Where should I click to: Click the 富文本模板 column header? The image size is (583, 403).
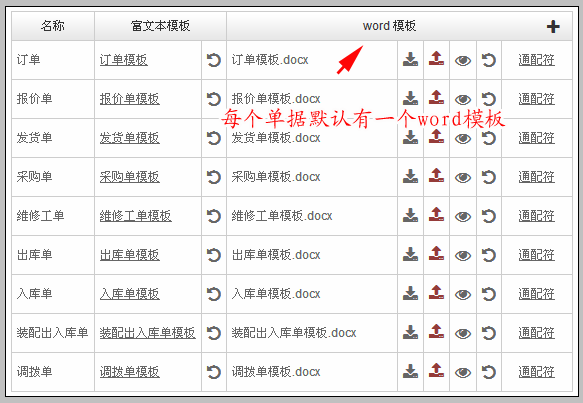pos(161,26)
